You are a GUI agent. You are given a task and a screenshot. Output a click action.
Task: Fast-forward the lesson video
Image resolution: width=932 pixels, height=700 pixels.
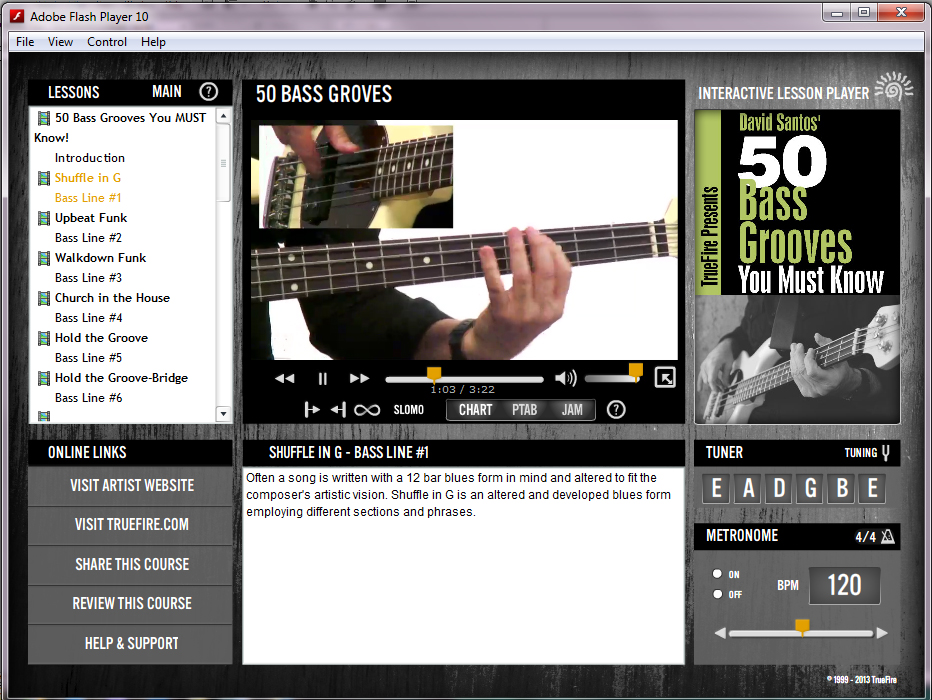[x=360, y=379]
